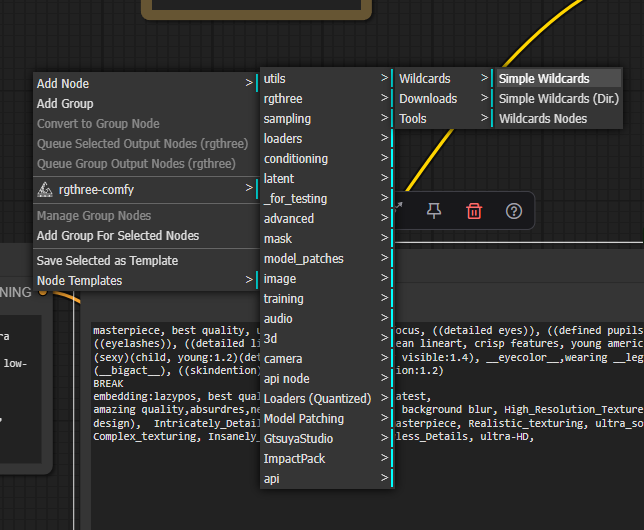This screenshot has height=530, width=644.
Task: Expand the loaders category
Action: (x=327, y=138)
